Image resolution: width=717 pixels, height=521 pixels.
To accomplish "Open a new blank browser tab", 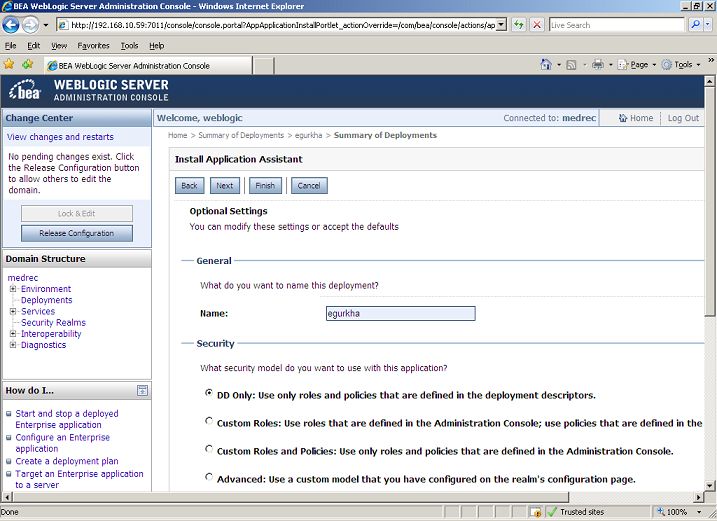I will click(x=263, y=66).
